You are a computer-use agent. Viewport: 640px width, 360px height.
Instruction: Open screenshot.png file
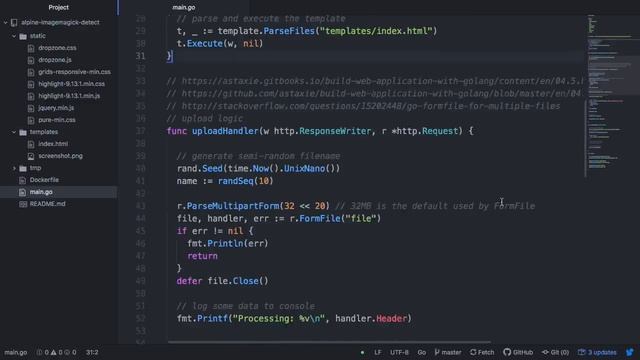point(60,156)
